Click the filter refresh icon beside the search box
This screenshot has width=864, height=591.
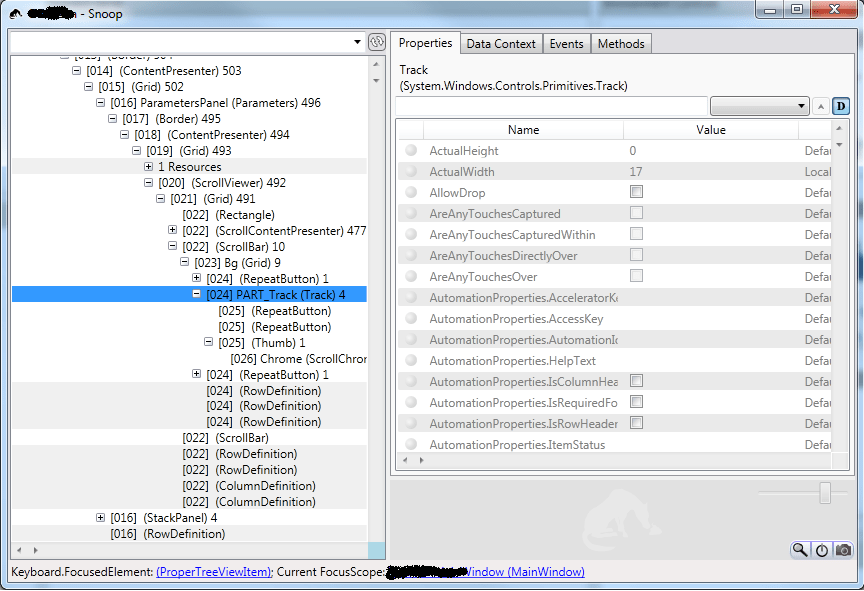coord(376,42)
